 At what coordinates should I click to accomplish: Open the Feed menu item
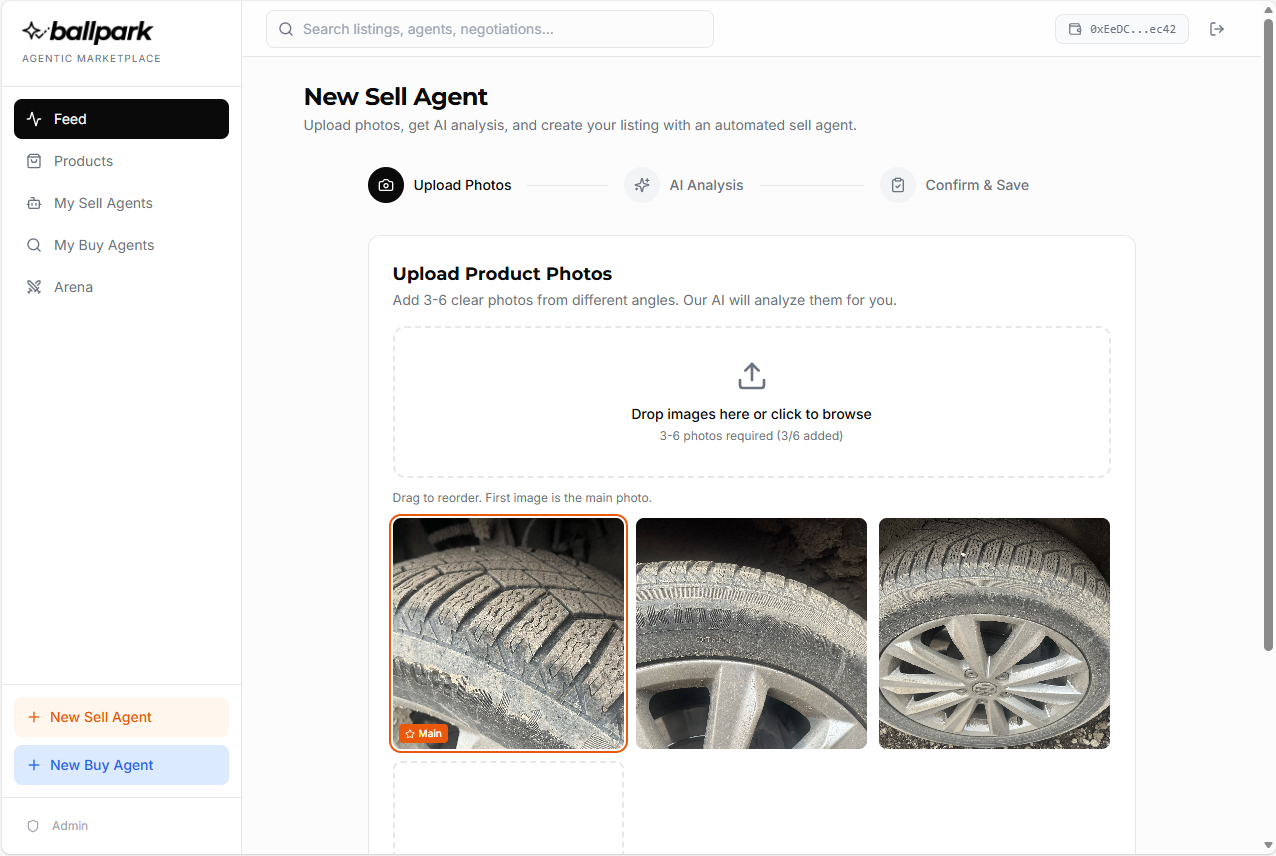click(121, 119)
